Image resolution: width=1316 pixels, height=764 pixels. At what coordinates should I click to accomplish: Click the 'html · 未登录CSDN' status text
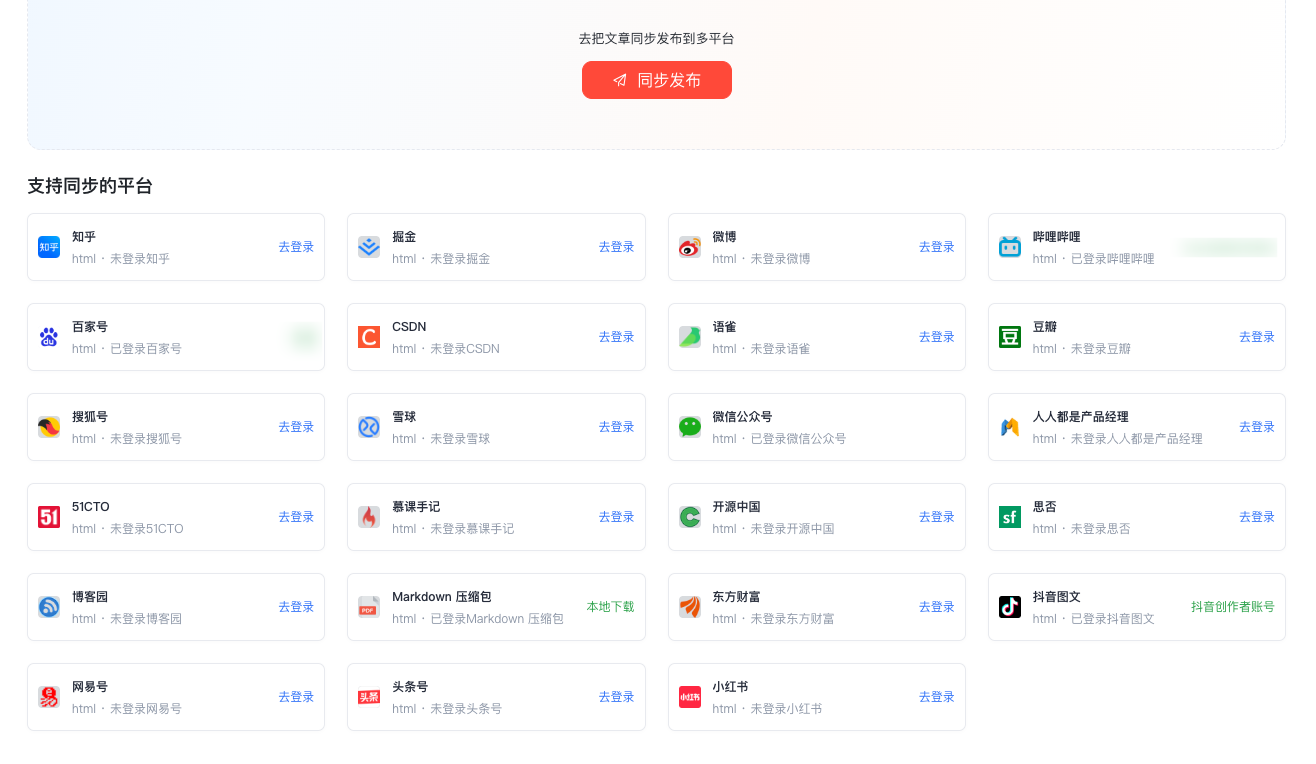(x=446, y=349)
